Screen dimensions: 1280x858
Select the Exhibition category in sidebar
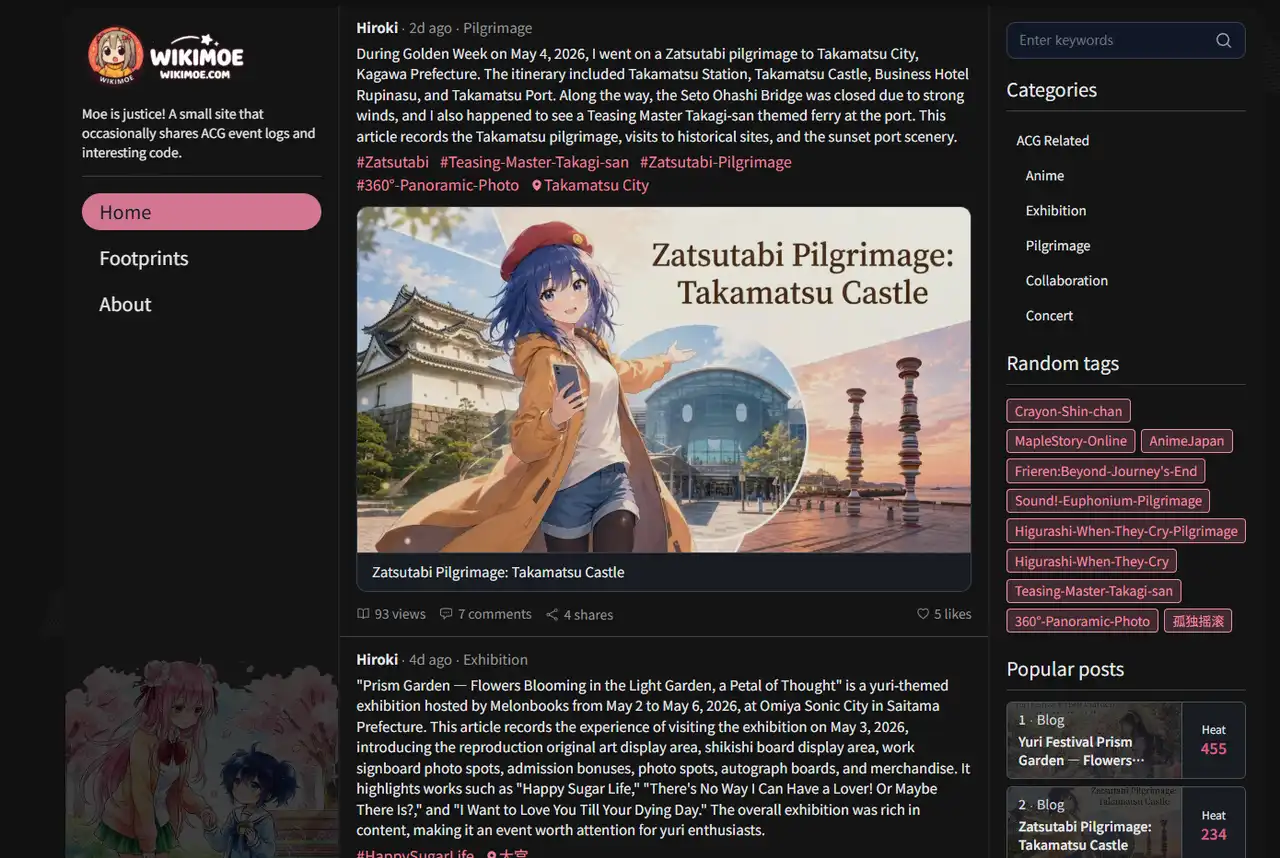(x=1055, y=210)
